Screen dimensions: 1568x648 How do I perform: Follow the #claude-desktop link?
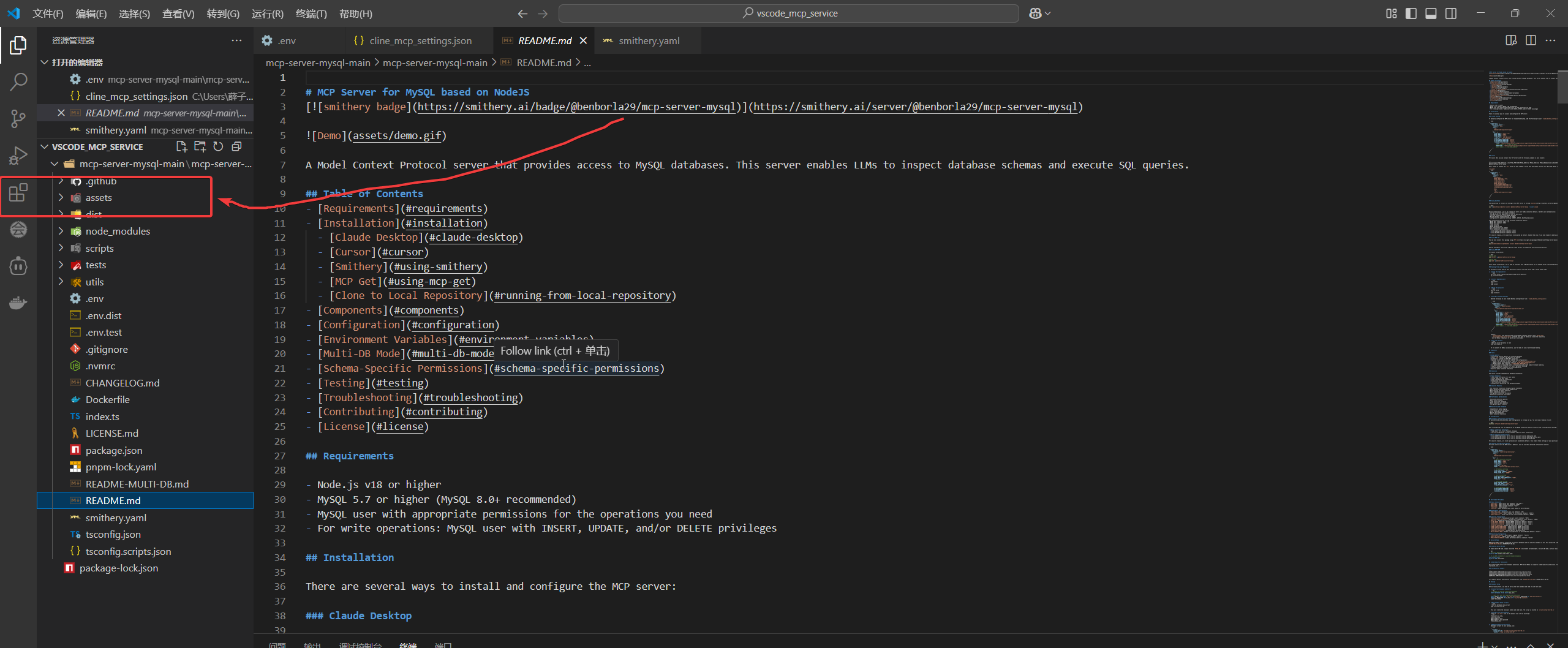click(473, 237)
